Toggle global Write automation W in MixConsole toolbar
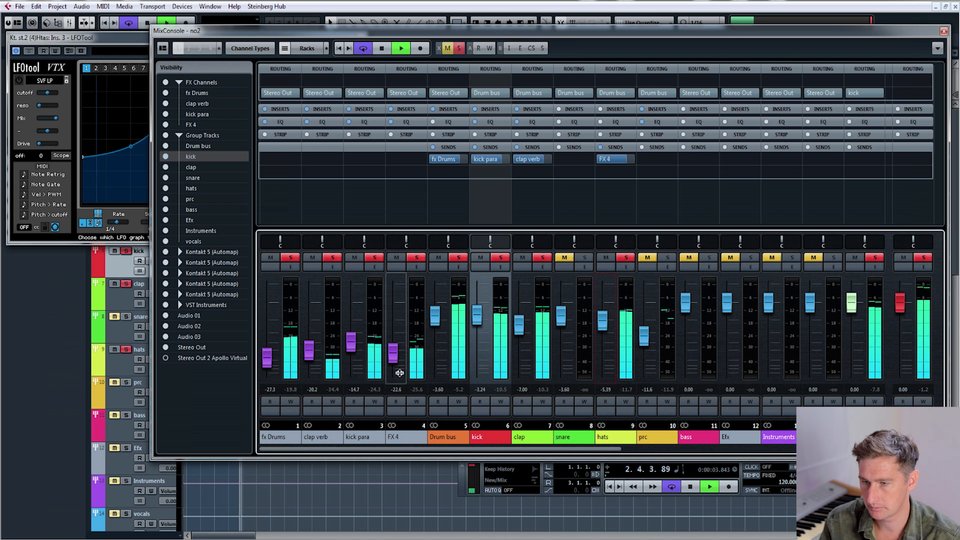Screen dimensions: 960x540 (489, 48)
